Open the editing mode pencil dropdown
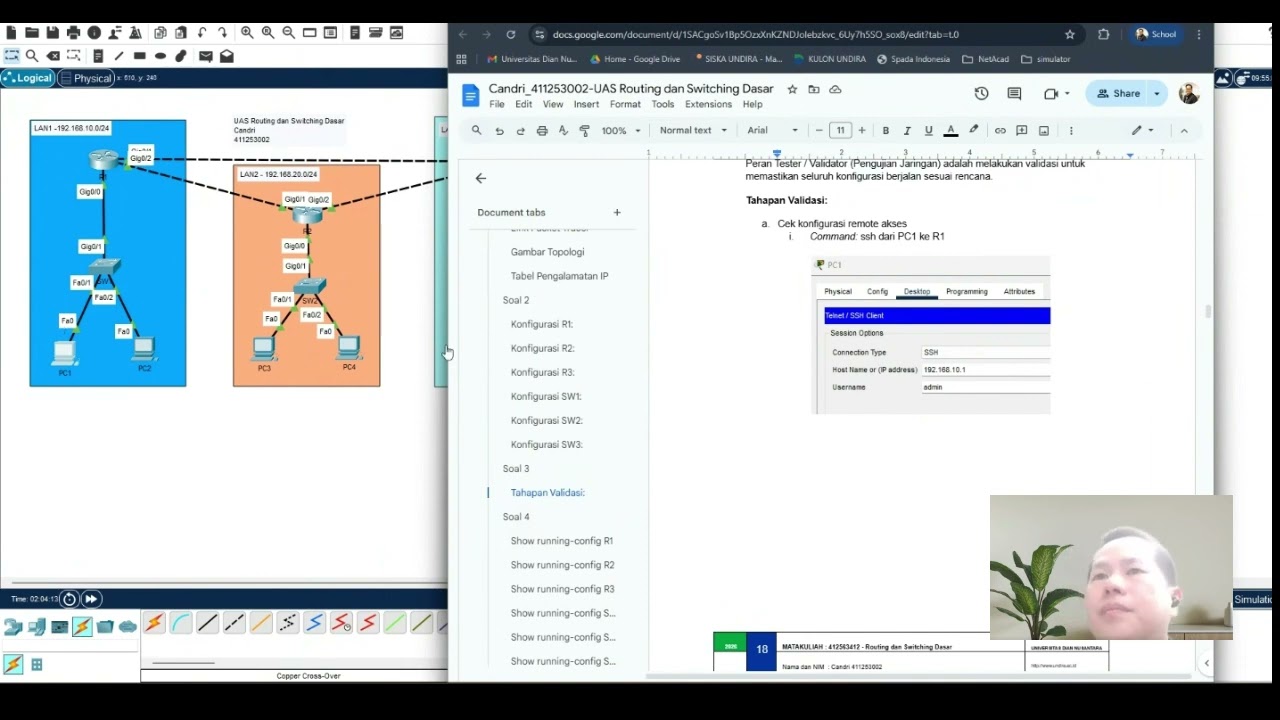1280x720 pixels. coord(1143,130)
